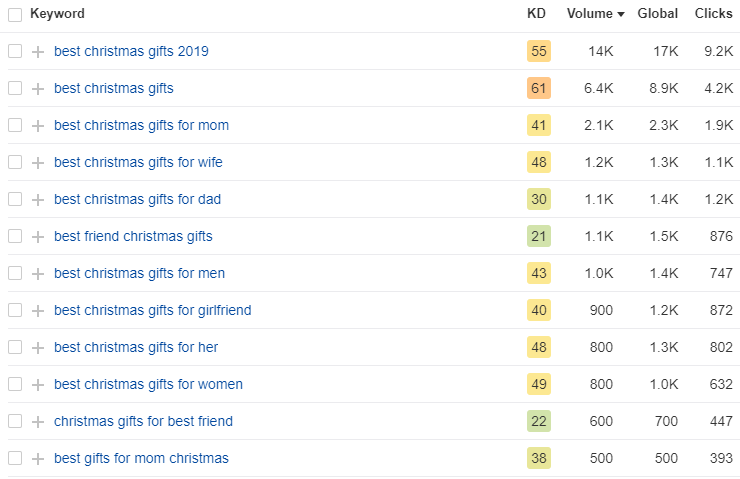The height and width of the screenshot is (479, 740).
Task: Click plus icon beside 'best christmas gifts for mom'
Action: pyautogui.click(x=38, y=126)
